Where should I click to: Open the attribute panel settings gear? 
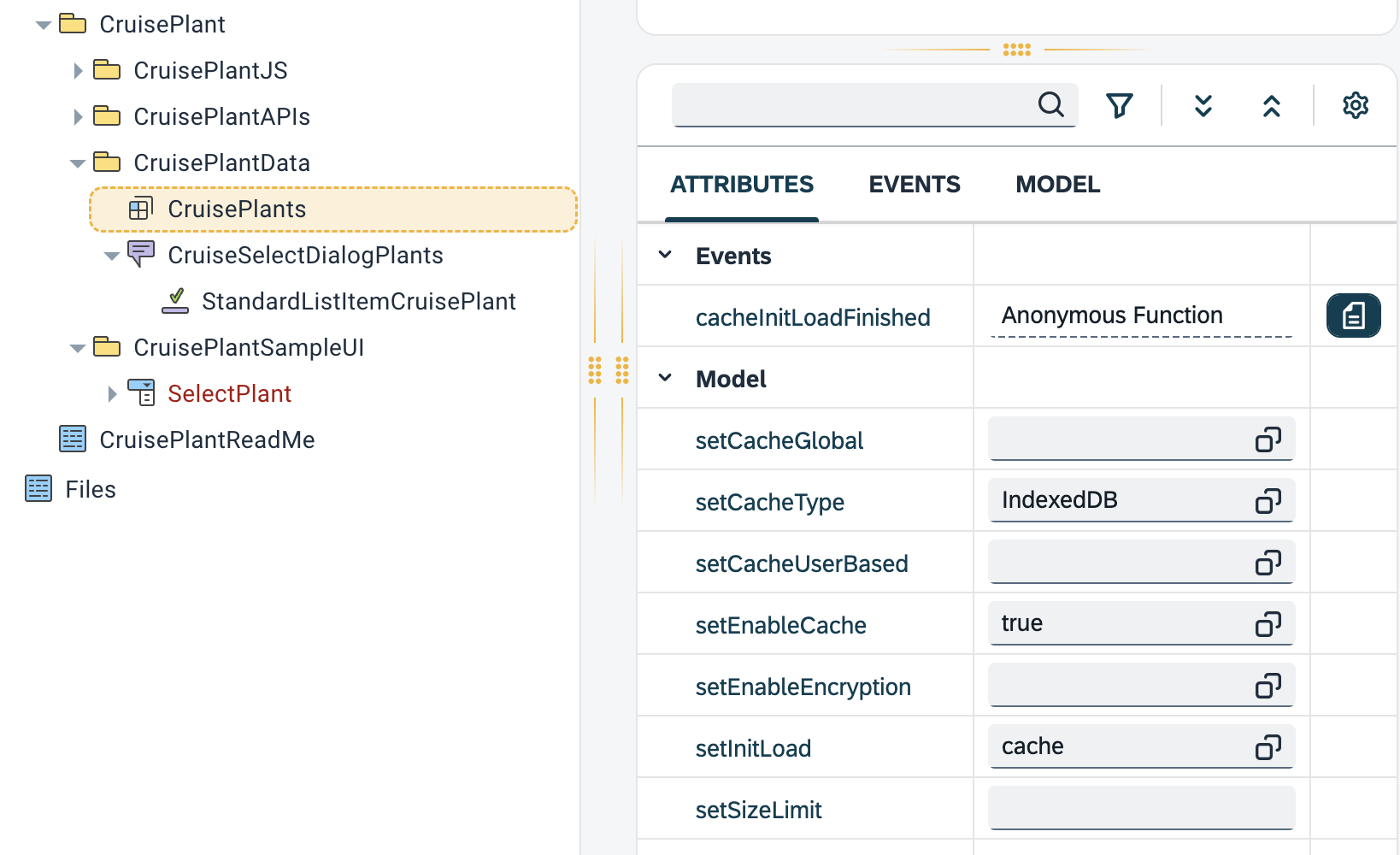tap(1356, 105)
